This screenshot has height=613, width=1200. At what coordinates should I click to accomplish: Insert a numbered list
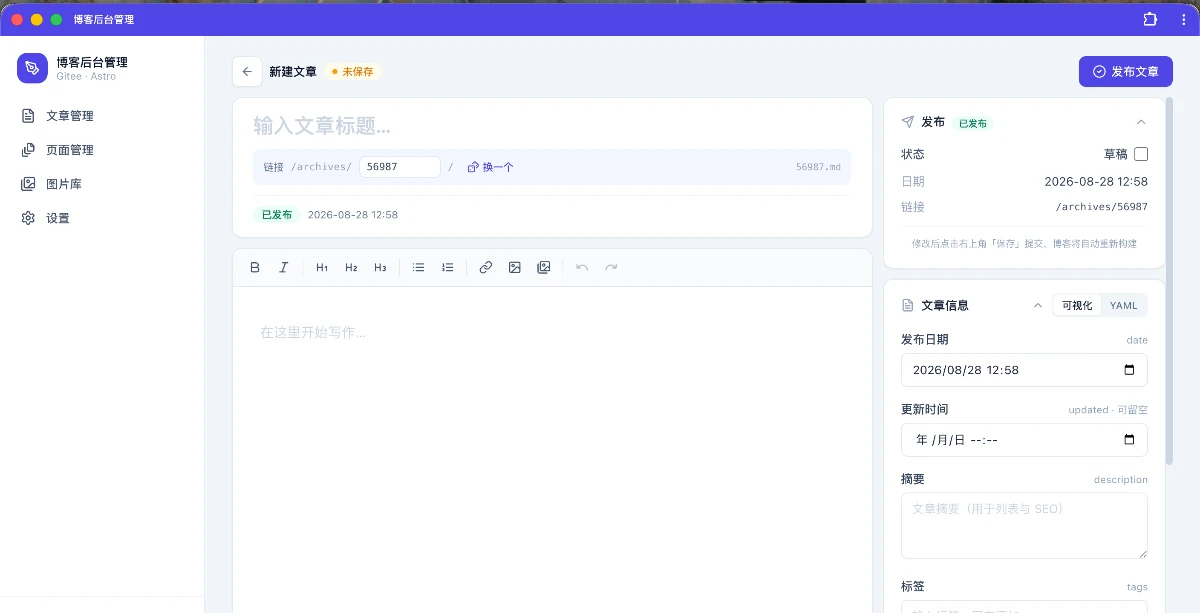click(448, 268)
